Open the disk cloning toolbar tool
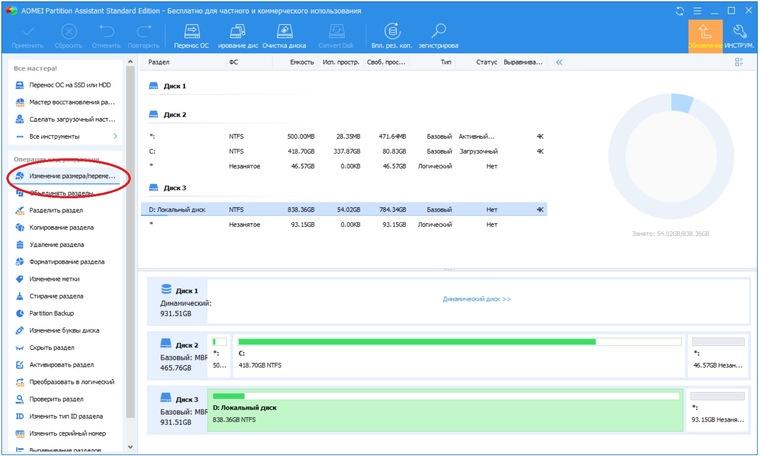Viewport: 760px width, 456px height. tap(238, 36)
